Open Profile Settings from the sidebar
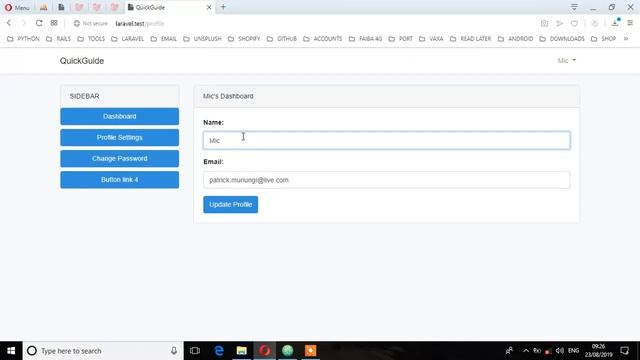The width and height of the screenshot is (640, 360). point(120,138)
